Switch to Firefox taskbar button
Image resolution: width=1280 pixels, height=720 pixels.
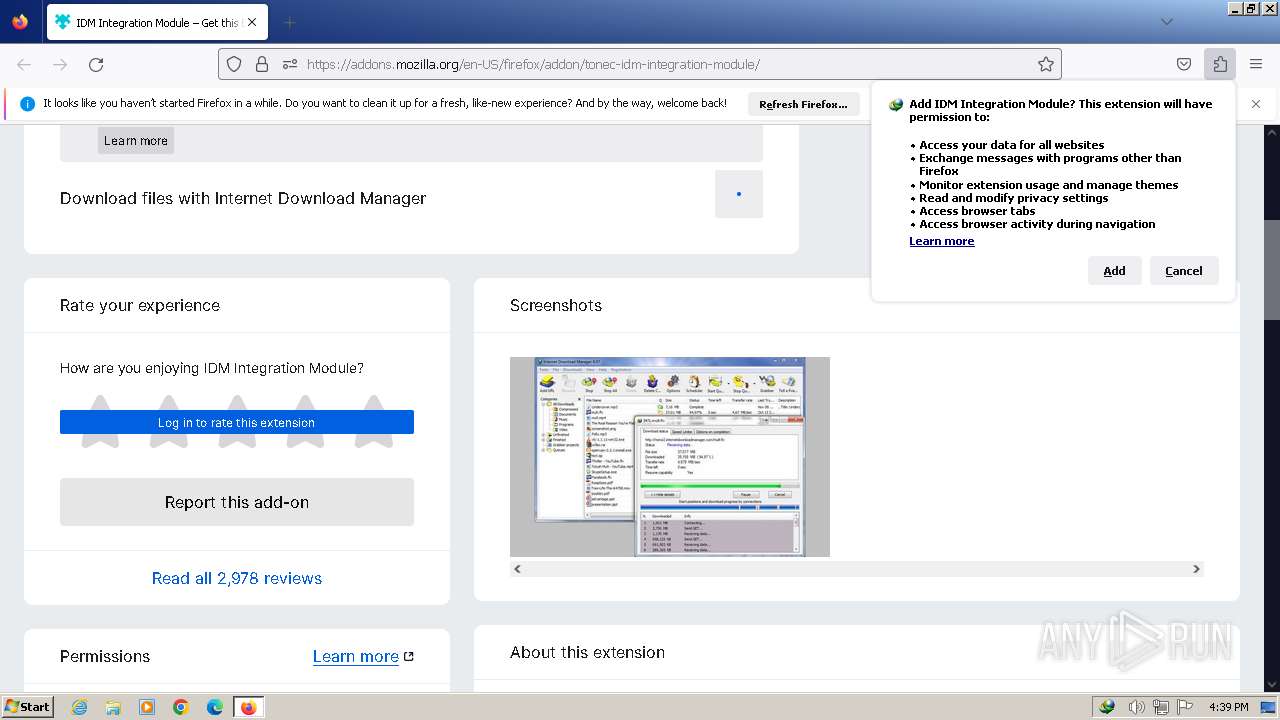click(248, 707)
